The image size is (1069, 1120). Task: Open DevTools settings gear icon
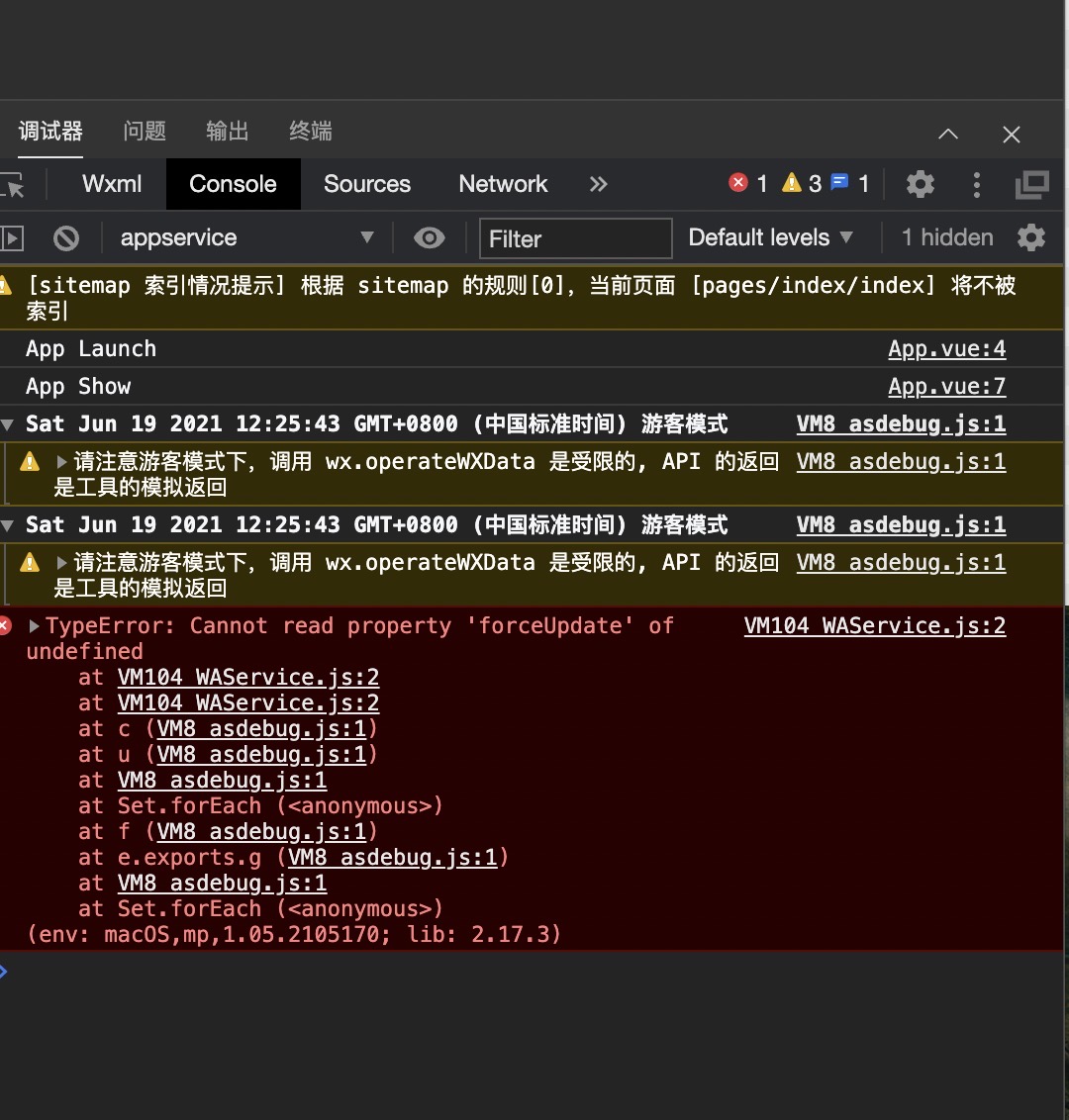coord(921,184)
